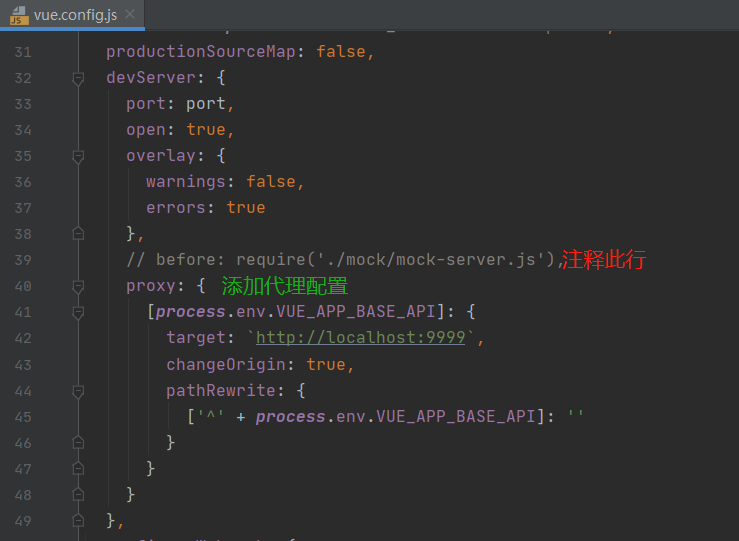Click fold end marker on line 38

pos(78,234)
